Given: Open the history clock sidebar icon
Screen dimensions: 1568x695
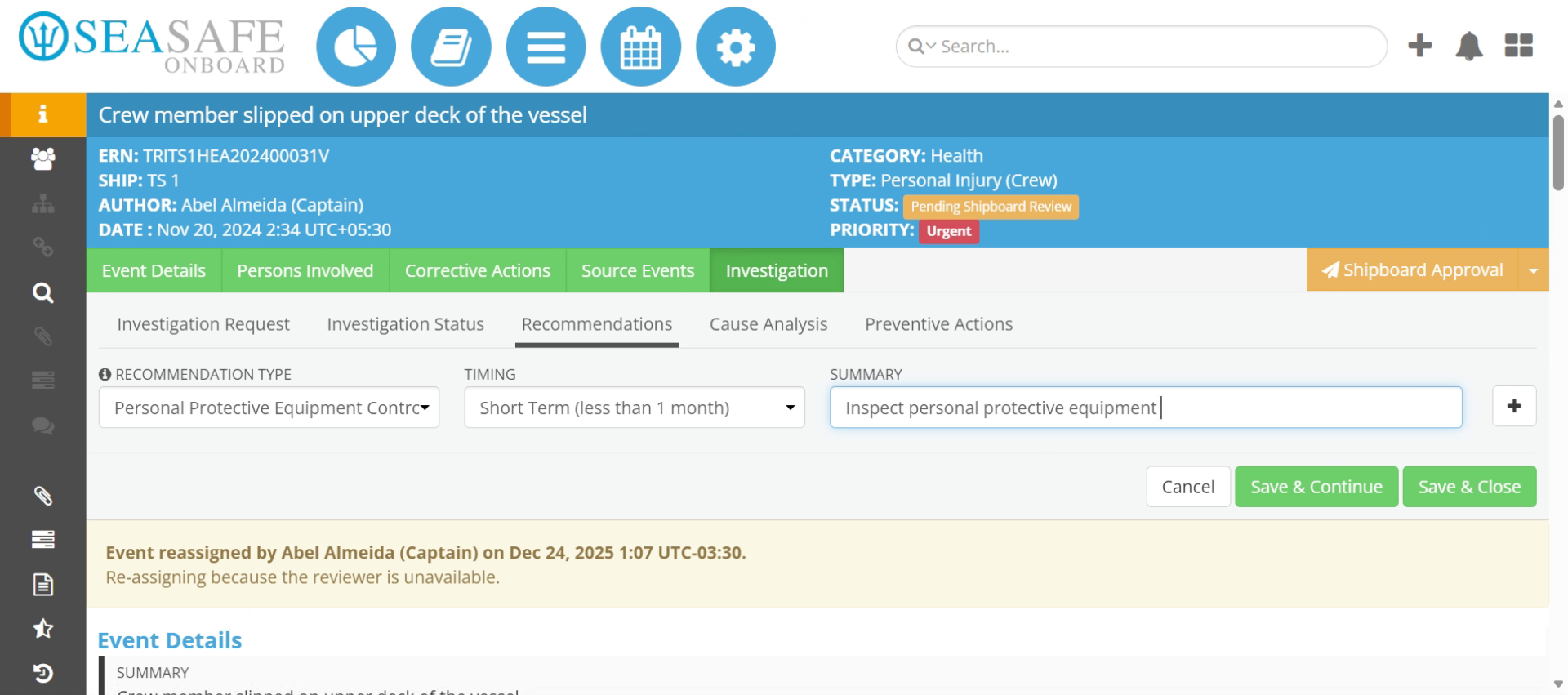Looking at the screenshot, I should pyautogui.click(x=42, y=673).
